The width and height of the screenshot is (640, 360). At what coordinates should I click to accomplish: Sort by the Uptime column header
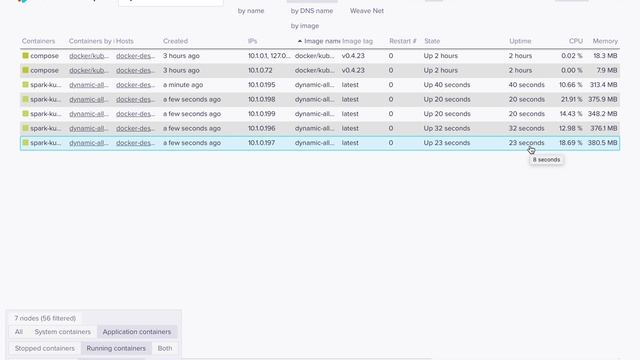(520, 41)
